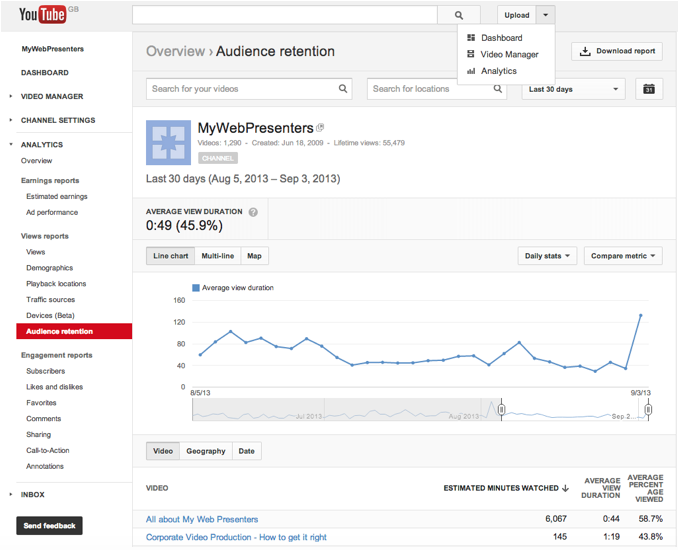Open Ad performance report

tap(52, 212)
